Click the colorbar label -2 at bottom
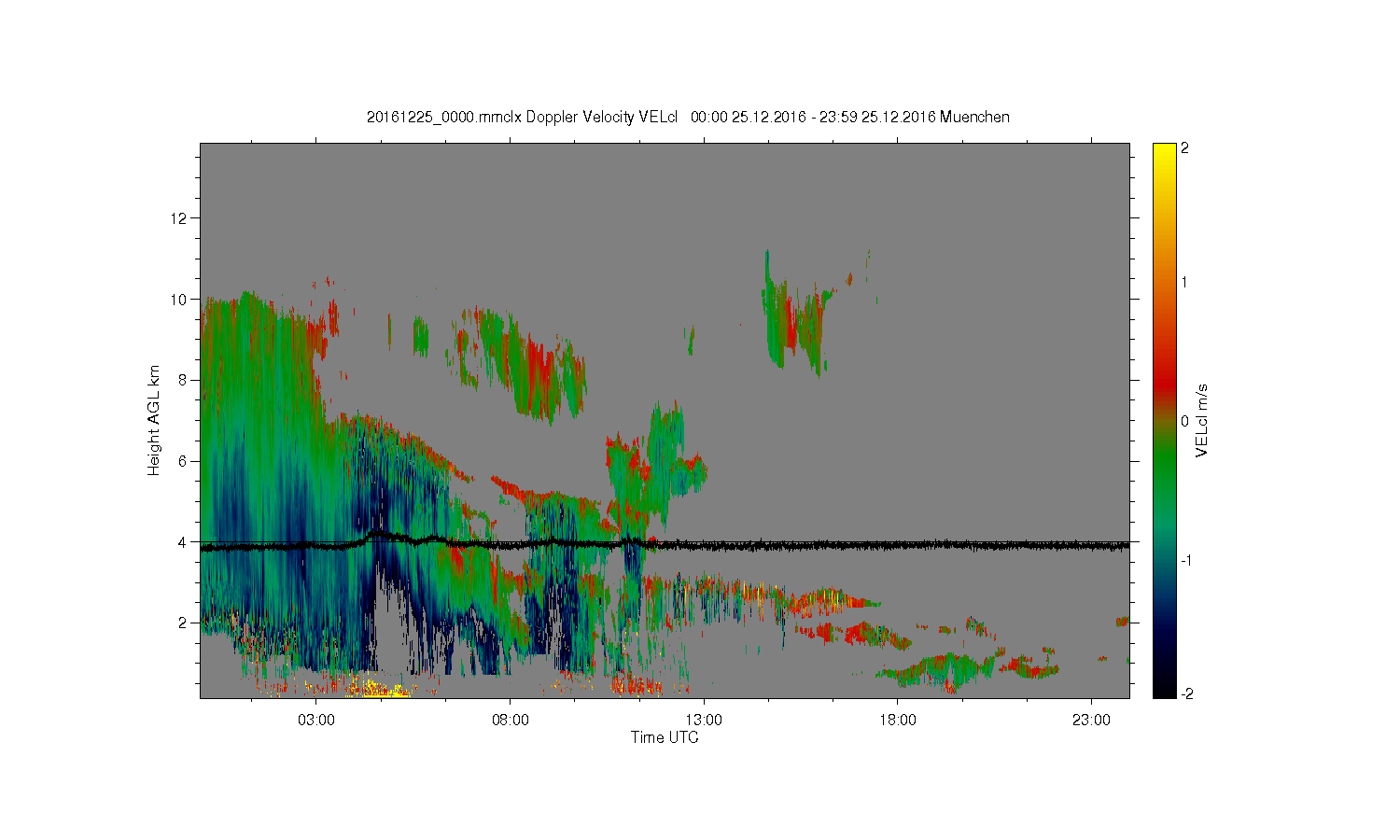 tap(1185, 693)
